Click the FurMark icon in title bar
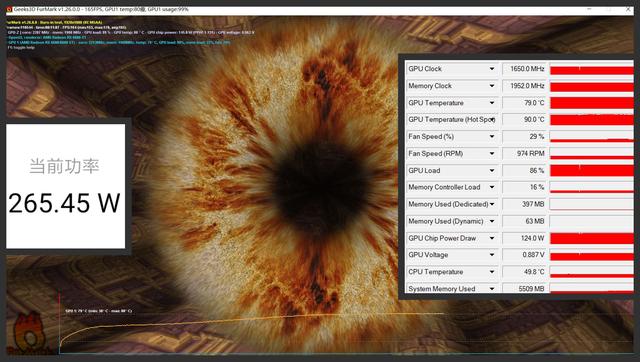This screenshot has height=362, width=640. 9,9
